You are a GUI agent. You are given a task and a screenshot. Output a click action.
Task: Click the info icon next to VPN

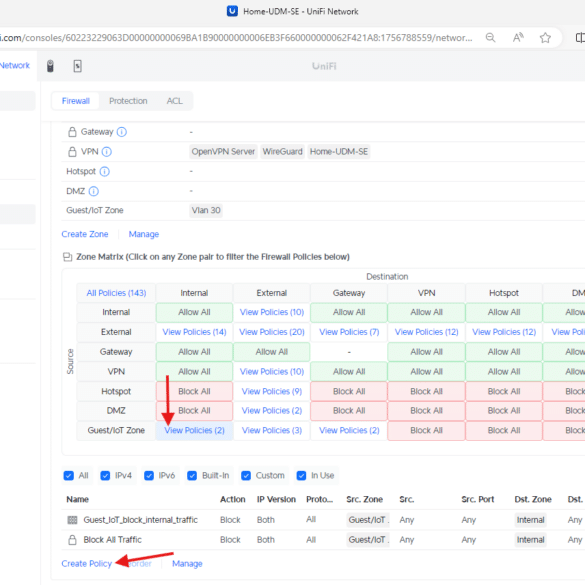[x=107, y=152]
